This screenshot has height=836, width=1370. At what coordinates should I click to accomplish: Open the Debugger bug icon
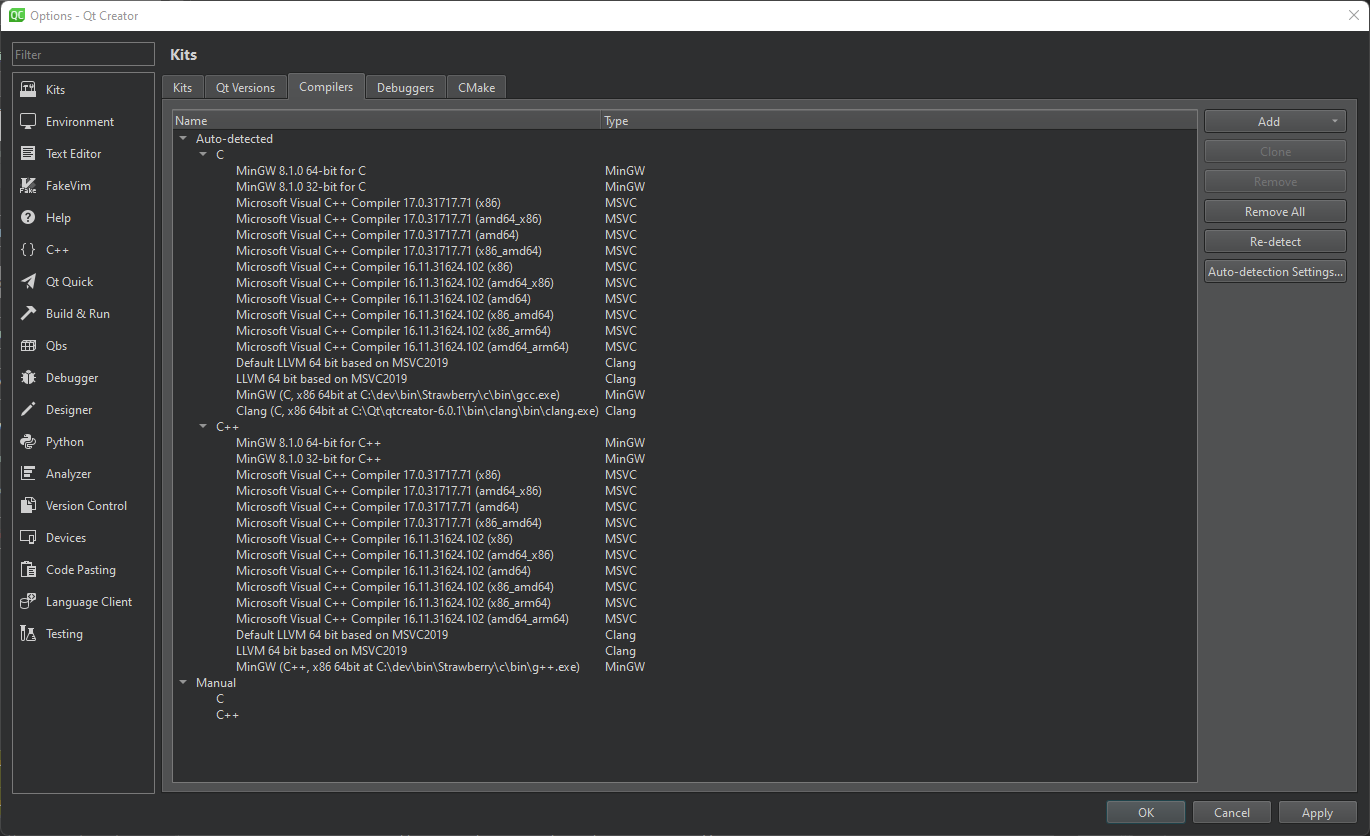(28, 377)
